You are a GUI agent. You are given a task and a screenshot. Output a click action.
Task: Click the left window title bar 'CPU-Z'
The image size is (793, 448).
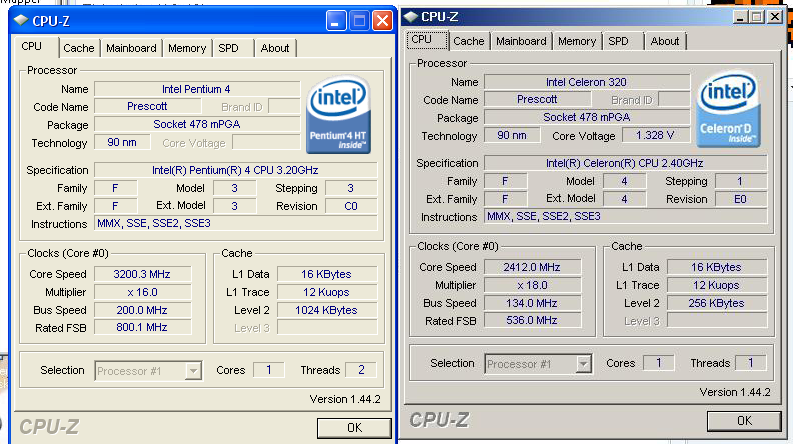(51, 21)
